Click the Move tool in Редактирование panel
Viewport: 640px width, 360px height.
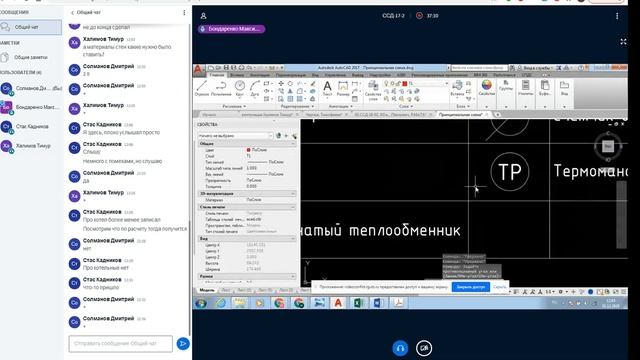click(281, 84)
